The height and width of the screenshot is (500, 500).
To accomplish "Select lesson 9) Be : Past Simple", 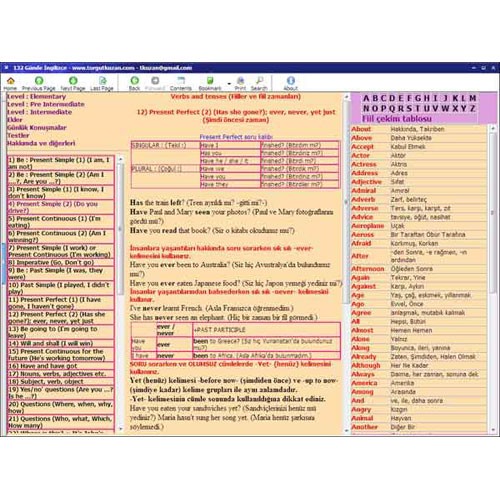I will [60, 273].
